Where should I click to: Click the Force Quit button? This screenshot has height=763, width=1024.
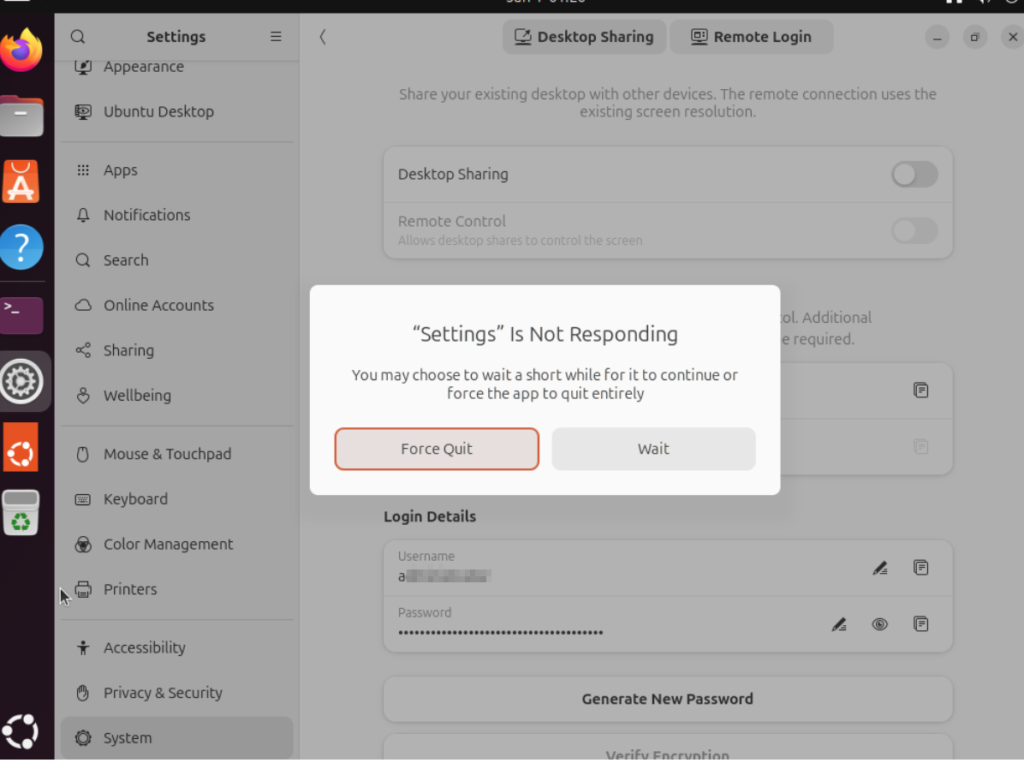click(x=436, y=449)
